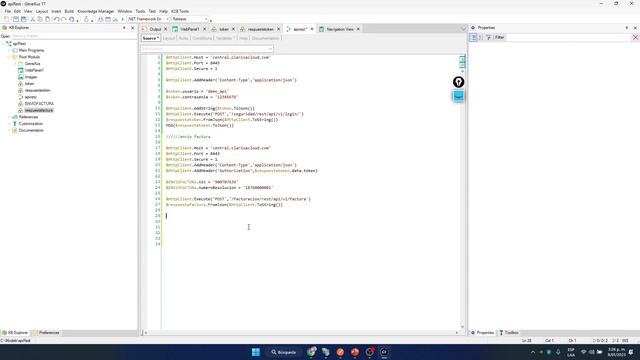Open the Tools menu

(140, 11)
